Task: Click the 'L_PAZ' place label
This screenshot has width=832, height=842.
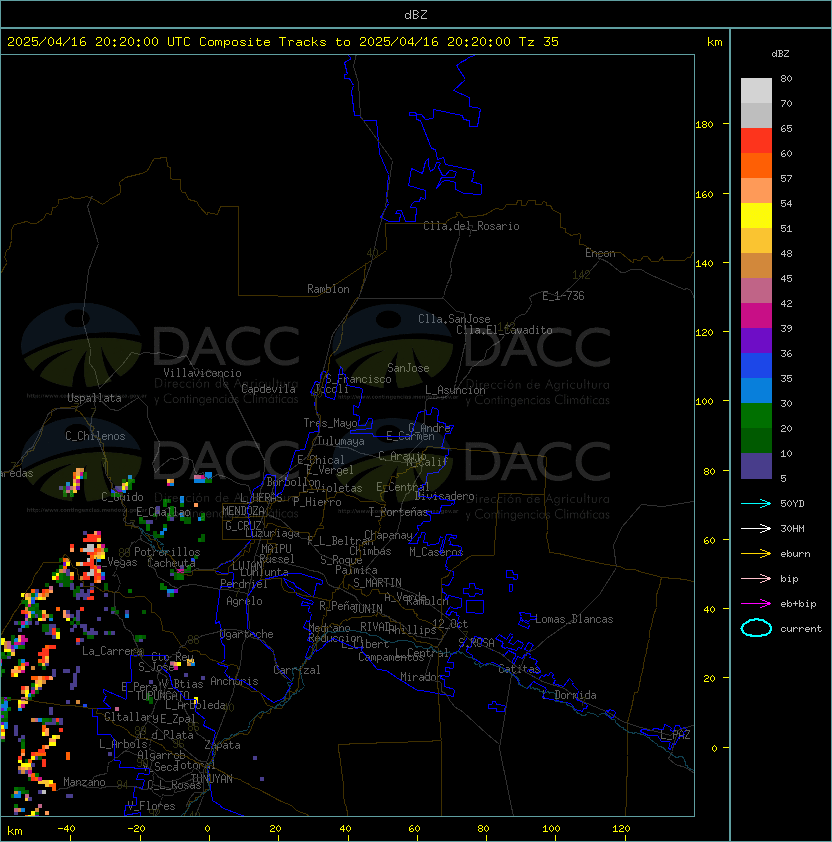Action: 675,734
